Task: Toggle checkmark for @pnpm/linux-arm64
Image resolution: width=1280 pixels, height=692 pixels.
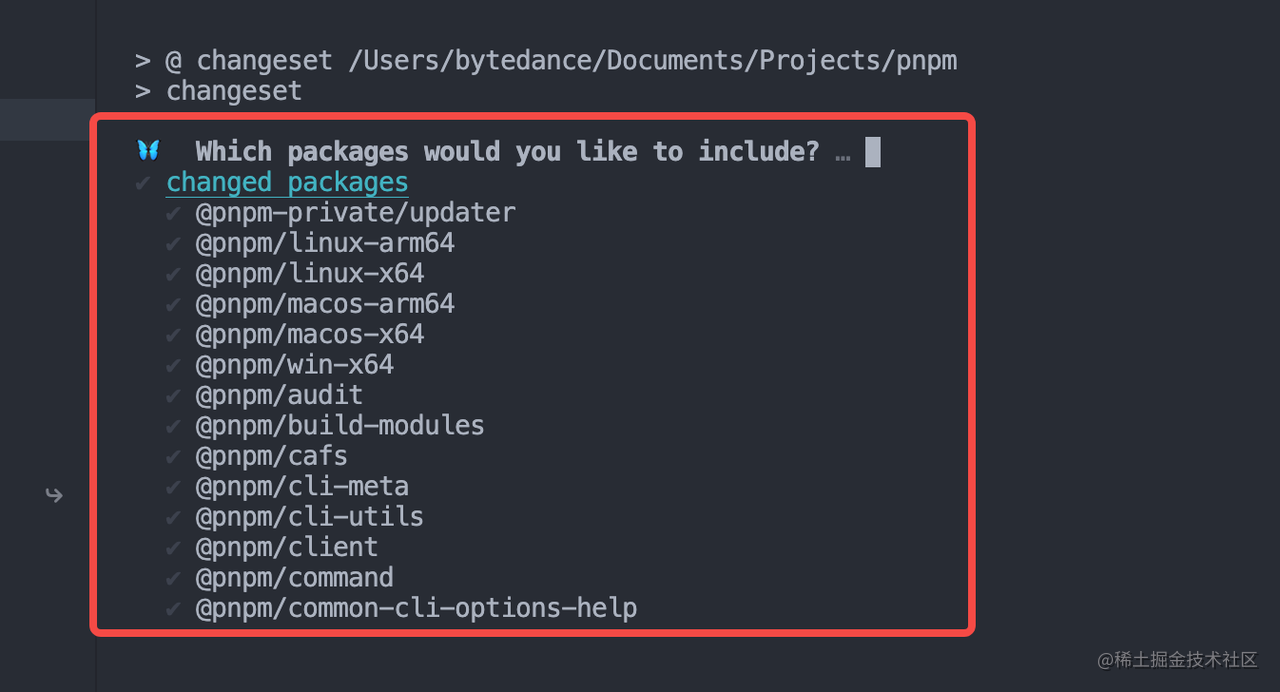Action: [x=174, y=243]
